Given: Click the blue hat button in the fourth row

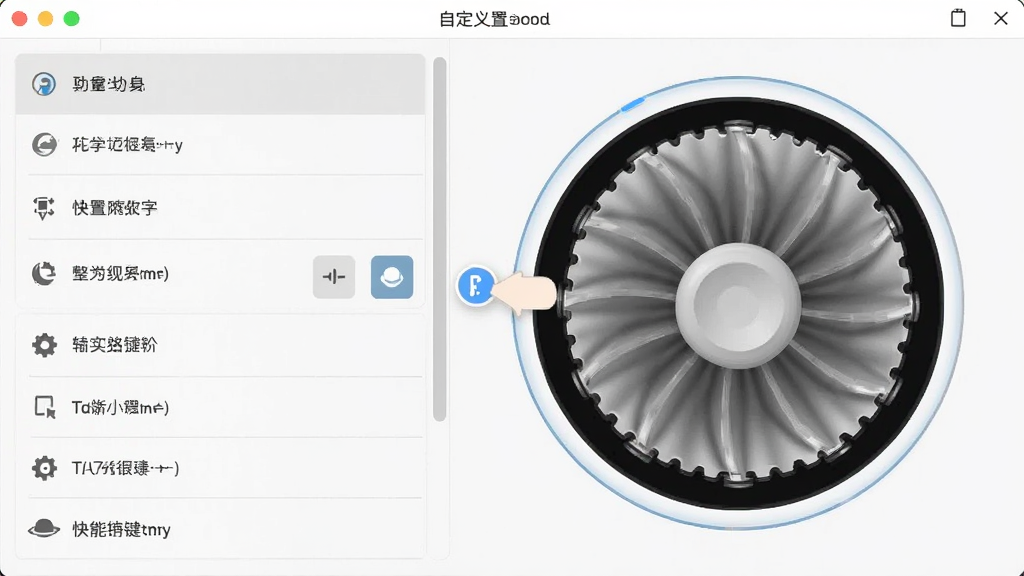Looking at the screenshot, I should (x=392, y=277).
